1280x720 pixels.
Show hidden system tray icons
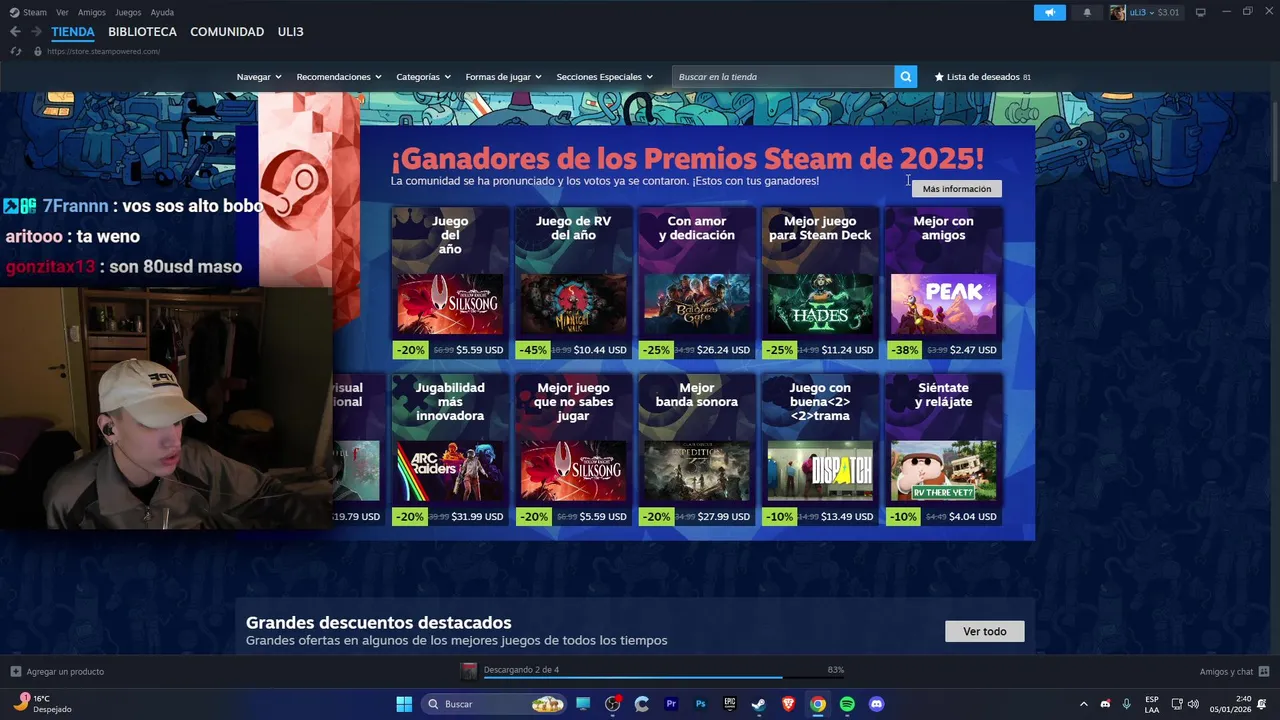(1083, 704)
